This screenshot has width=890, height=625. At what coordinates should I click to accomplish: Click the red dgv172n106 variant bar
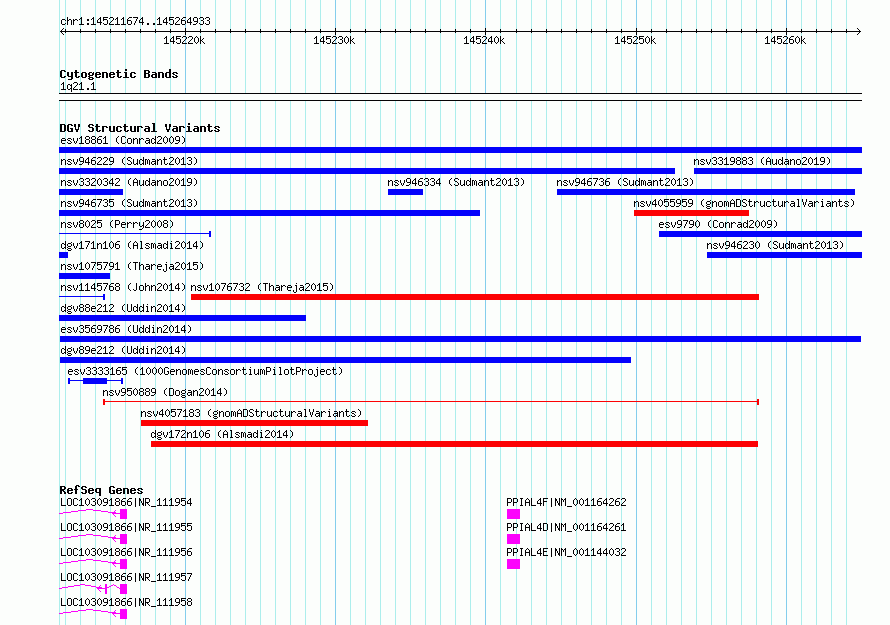point(454,444)
